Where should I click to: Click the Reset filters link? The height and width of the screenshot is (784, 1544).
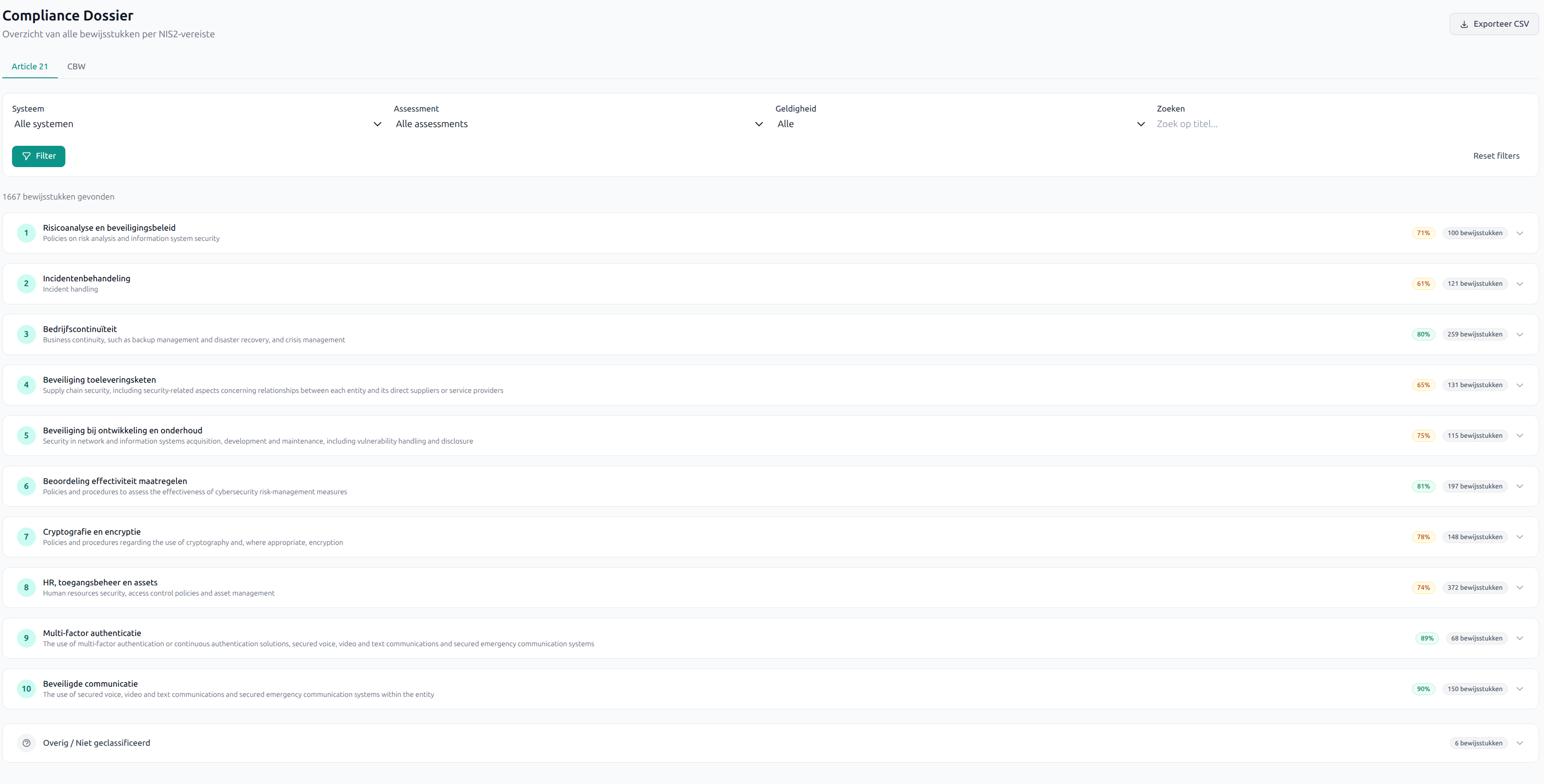coord(1496,156)
